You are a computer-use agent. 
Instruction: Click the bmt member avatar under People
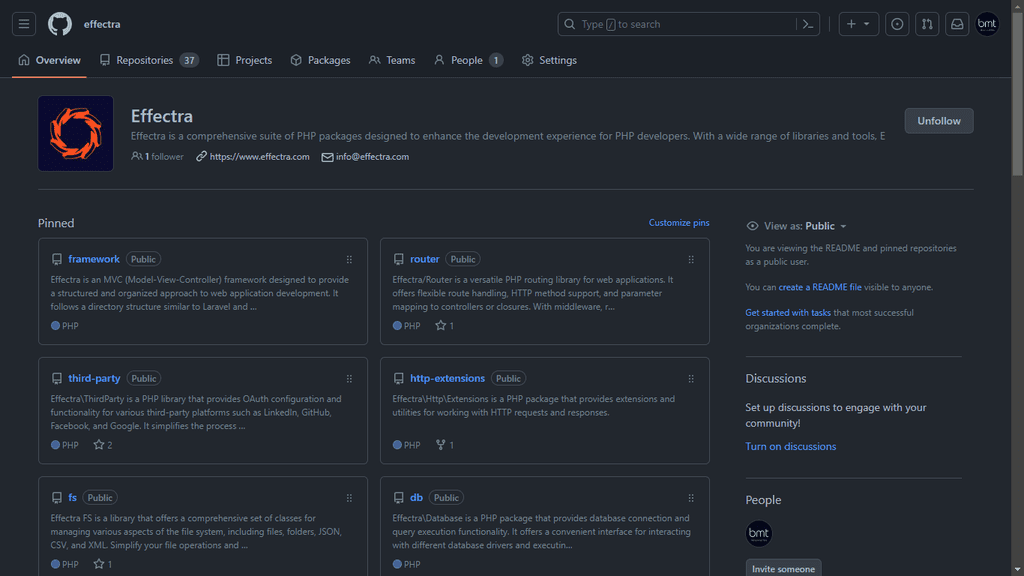758,534
